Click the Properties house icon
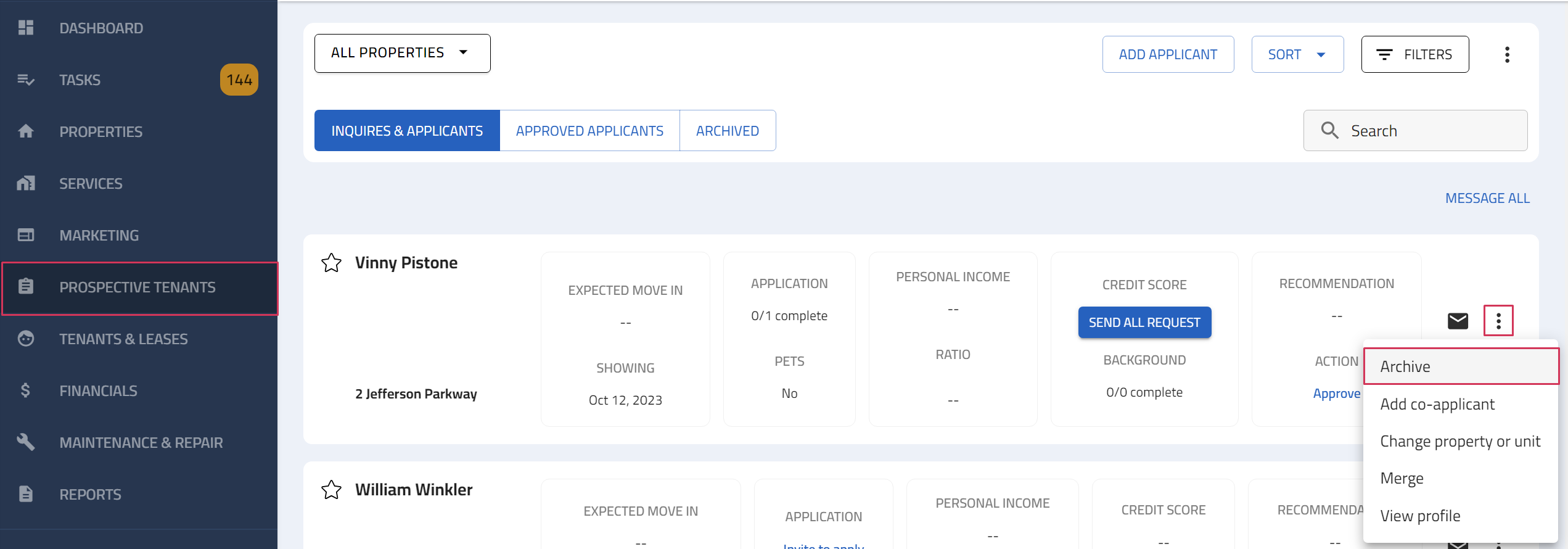 point(26,131)
